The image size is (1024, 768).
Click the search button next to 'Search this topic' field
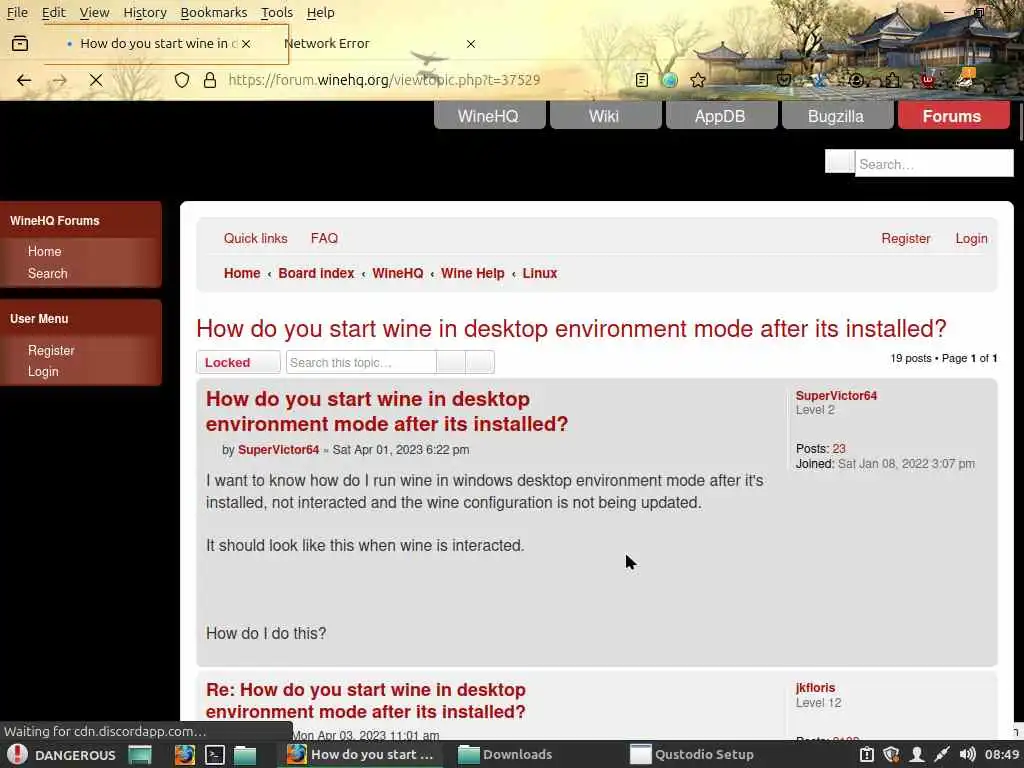tap(451, 362)
